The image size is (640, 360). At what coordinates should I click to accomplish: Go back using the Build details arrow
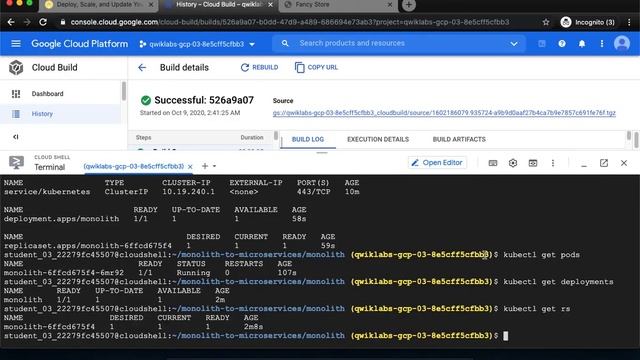pos(142,67)
